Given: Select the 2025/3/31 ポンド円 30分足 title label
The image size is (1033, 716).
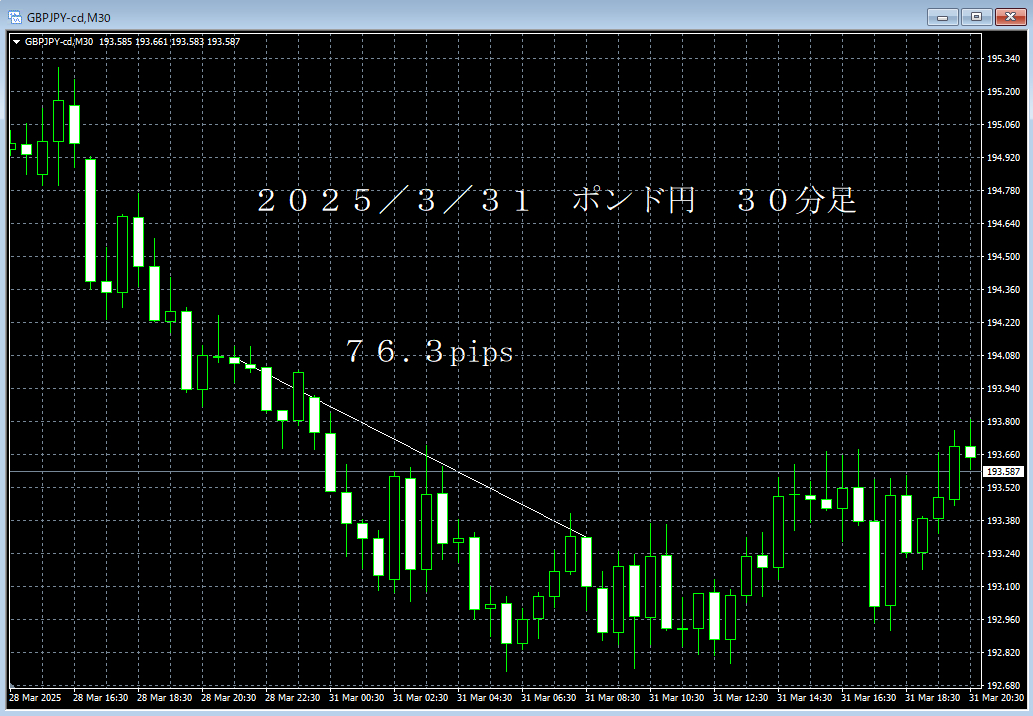Looking at the screenshot, I should click(557, 200).
